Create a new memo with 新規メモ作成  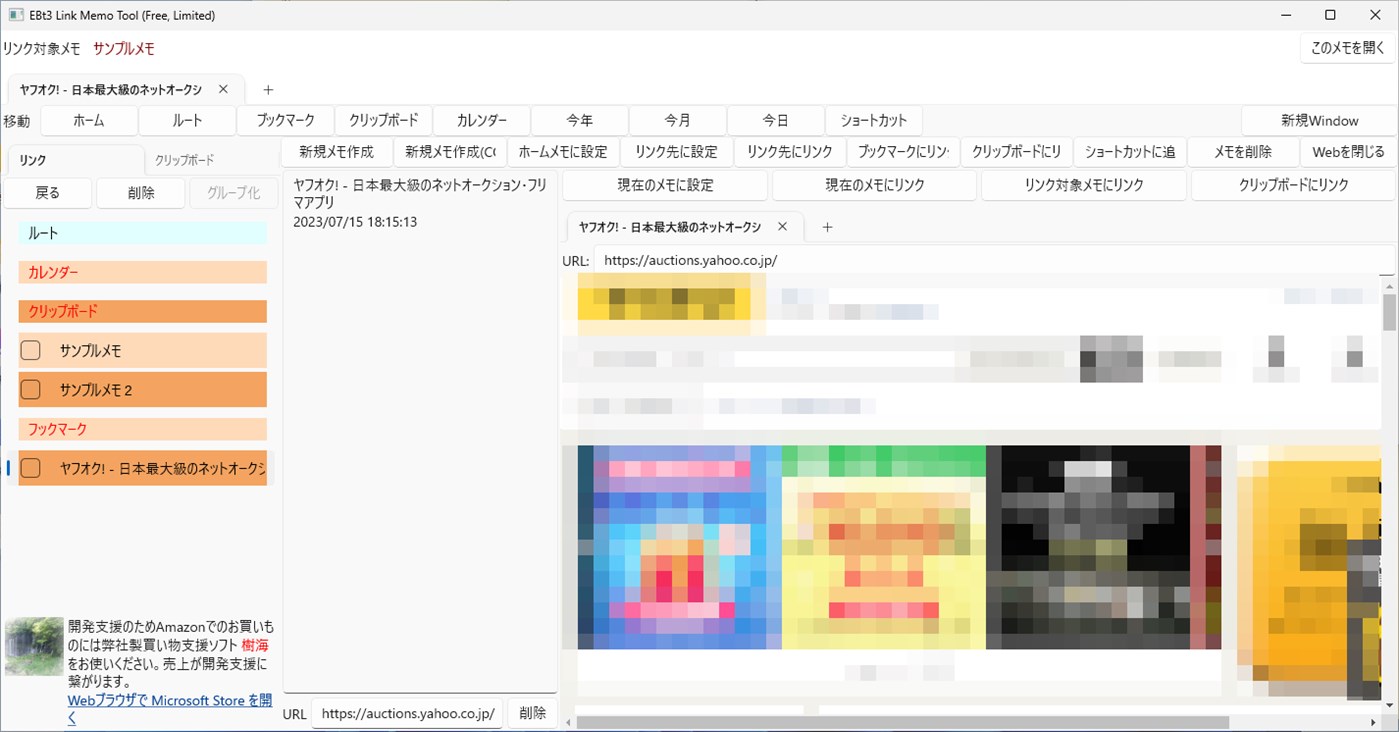[337, 152]
